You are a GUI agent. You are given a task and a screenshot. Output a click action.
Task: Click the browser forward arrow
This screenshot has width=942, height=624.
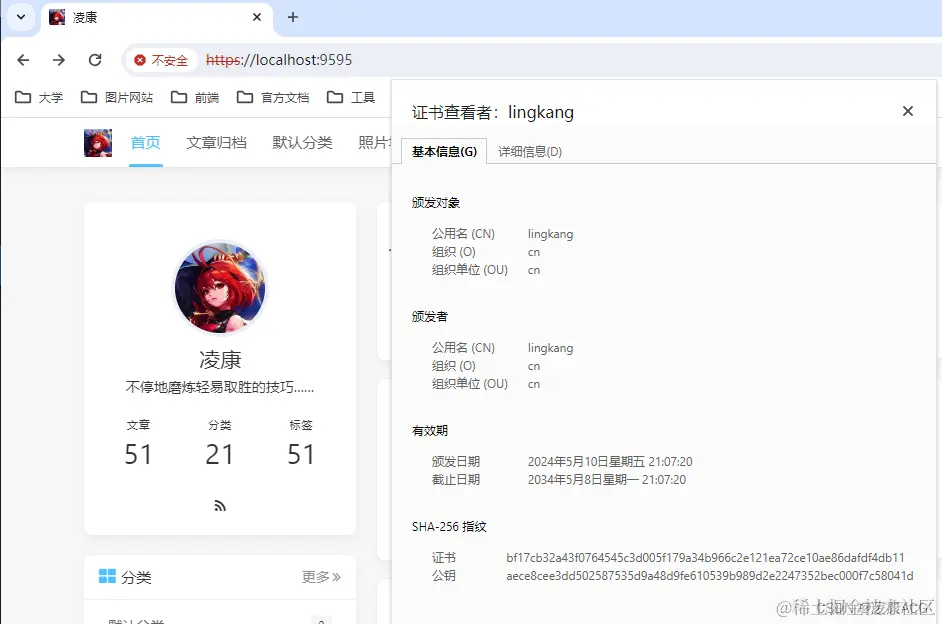tap(58, 60)
